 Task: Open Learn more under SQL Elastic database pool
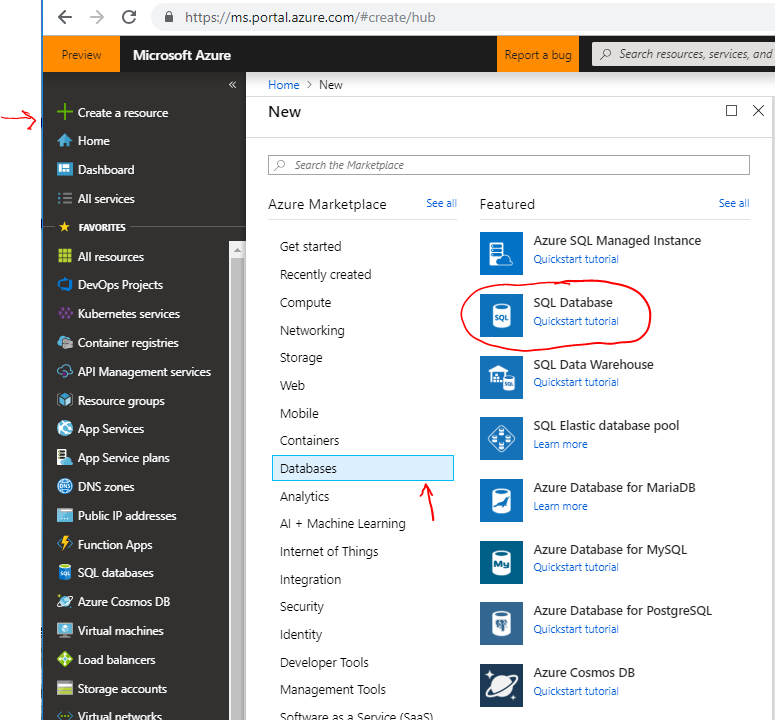560,444
